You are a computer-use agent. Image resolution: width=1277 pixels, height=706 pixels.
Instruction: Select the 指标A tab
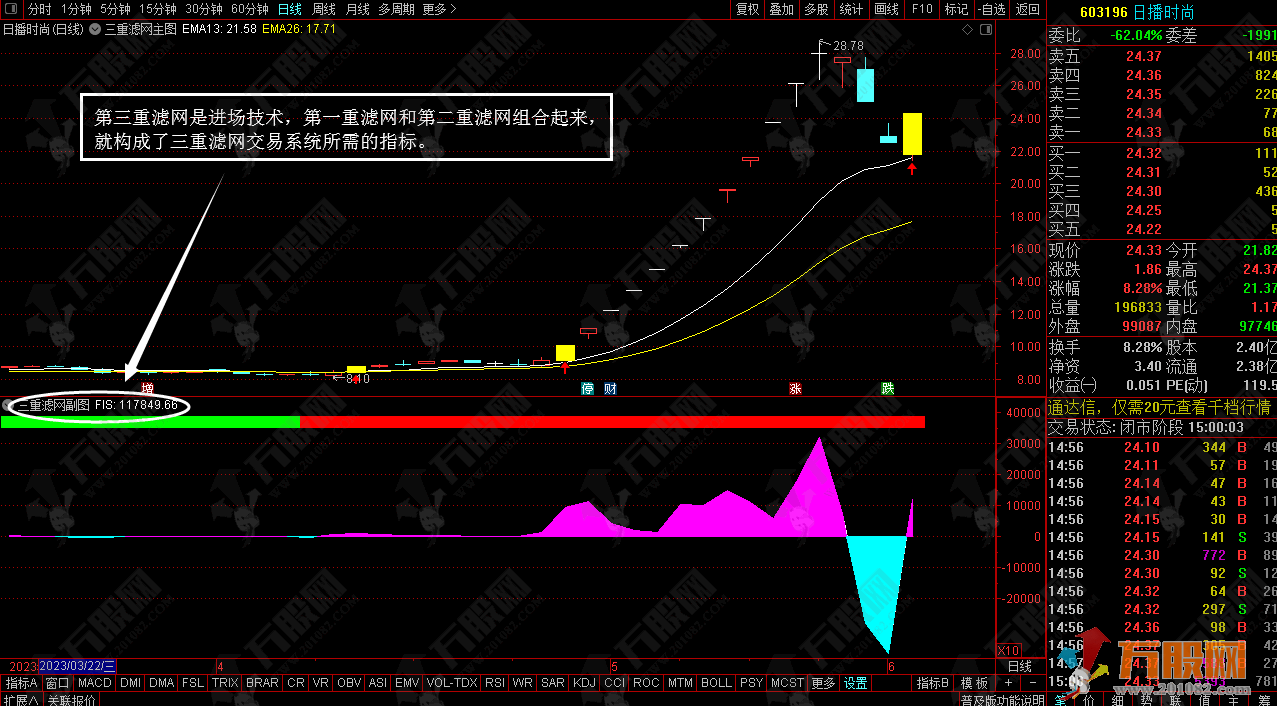[x=21, y=683]
